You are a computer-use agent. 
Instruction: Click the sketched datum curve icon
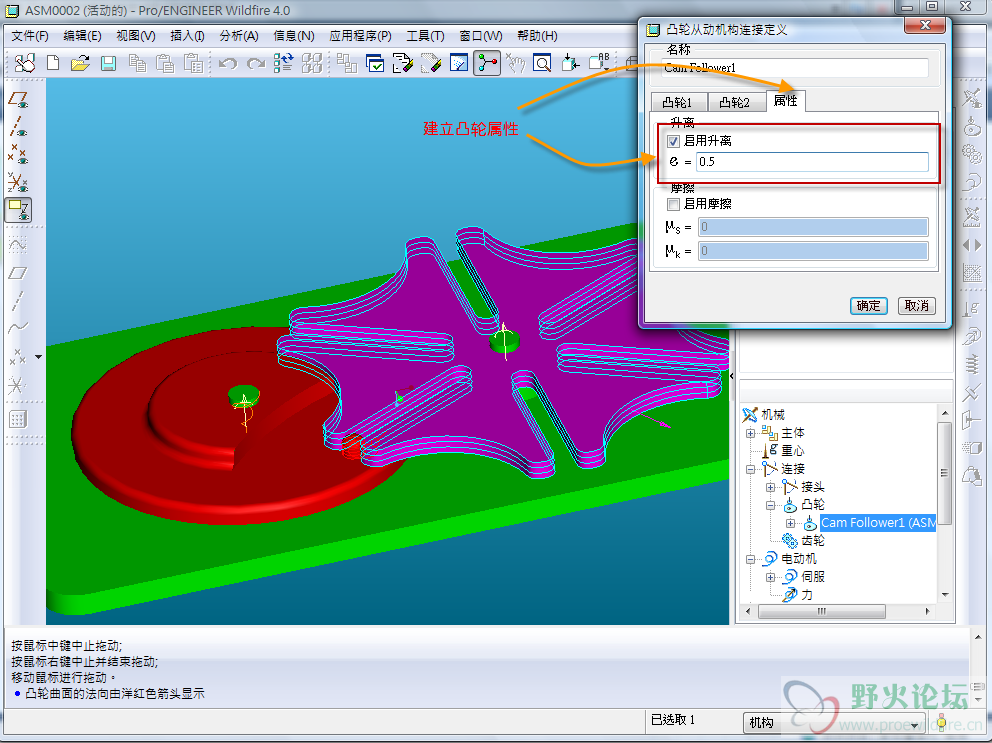[18, 245]
